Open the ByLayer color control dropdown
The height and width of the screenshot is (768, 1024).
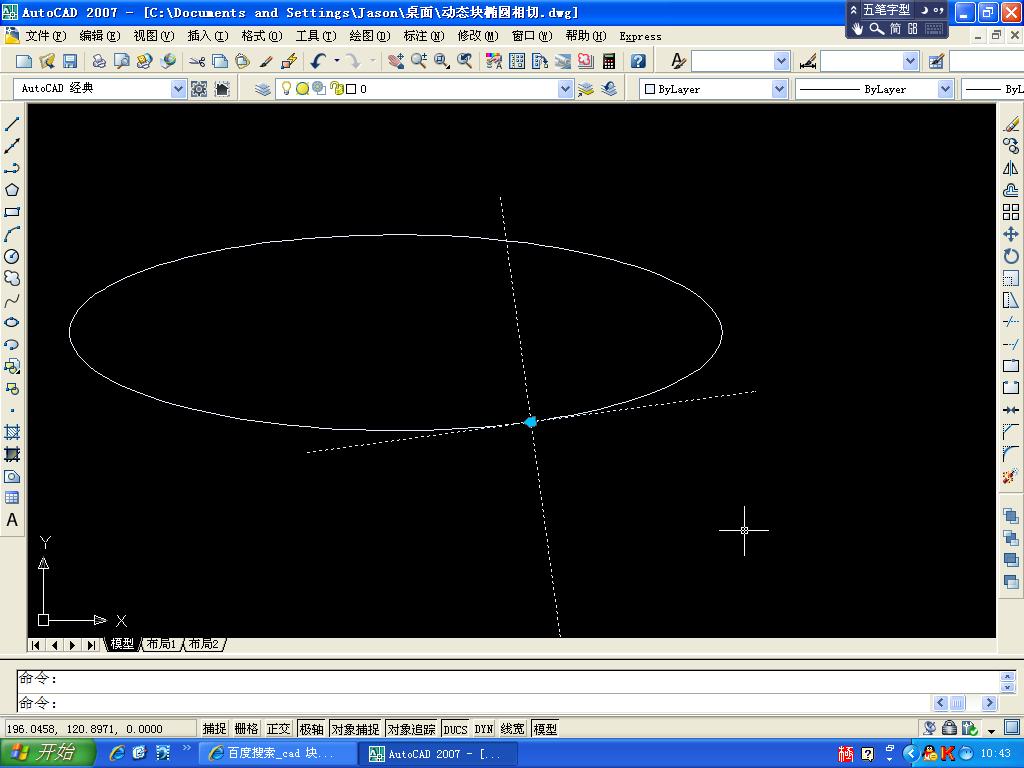778,89
